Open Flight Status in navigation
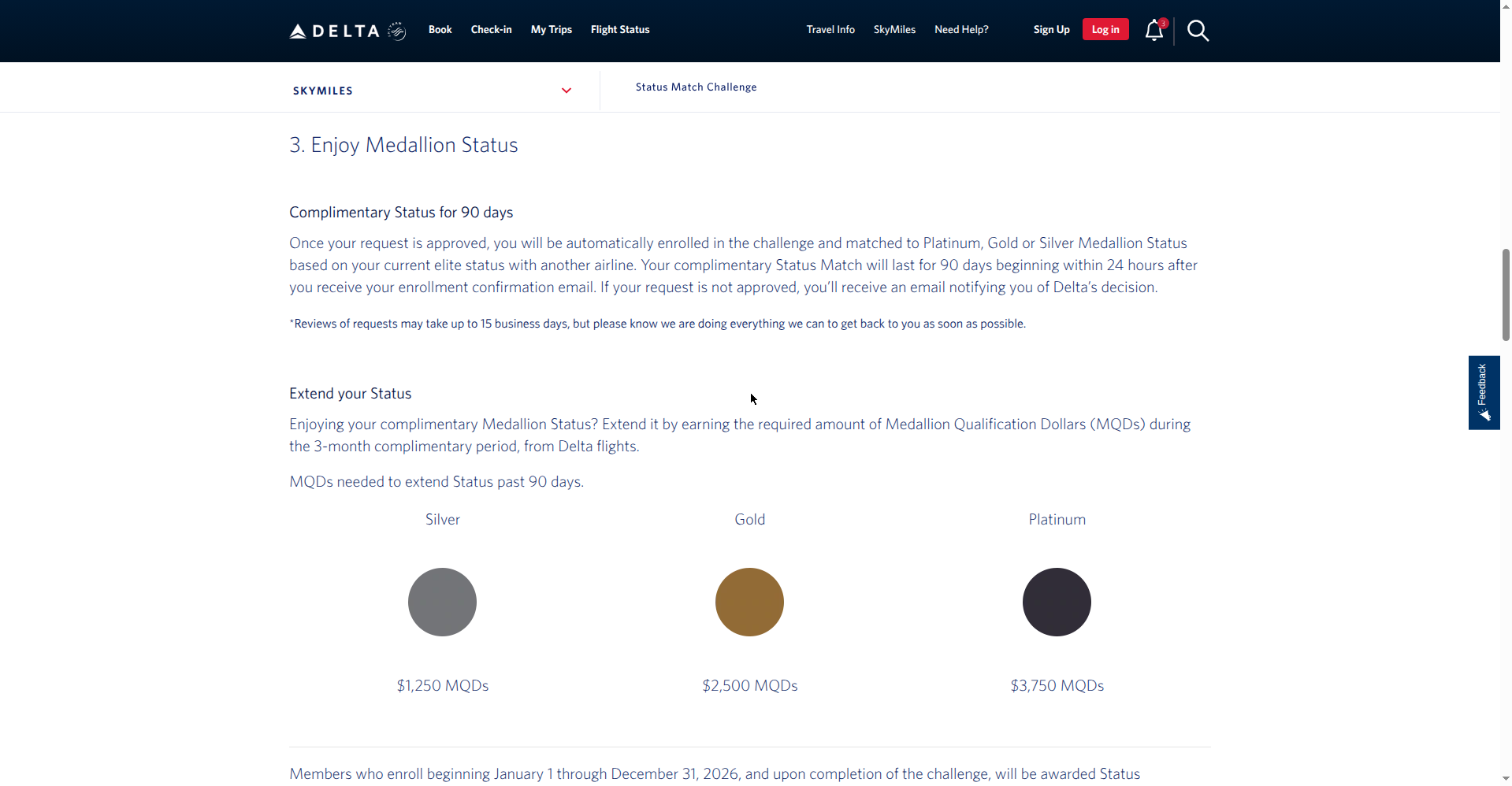 click(x=620, y=30)
